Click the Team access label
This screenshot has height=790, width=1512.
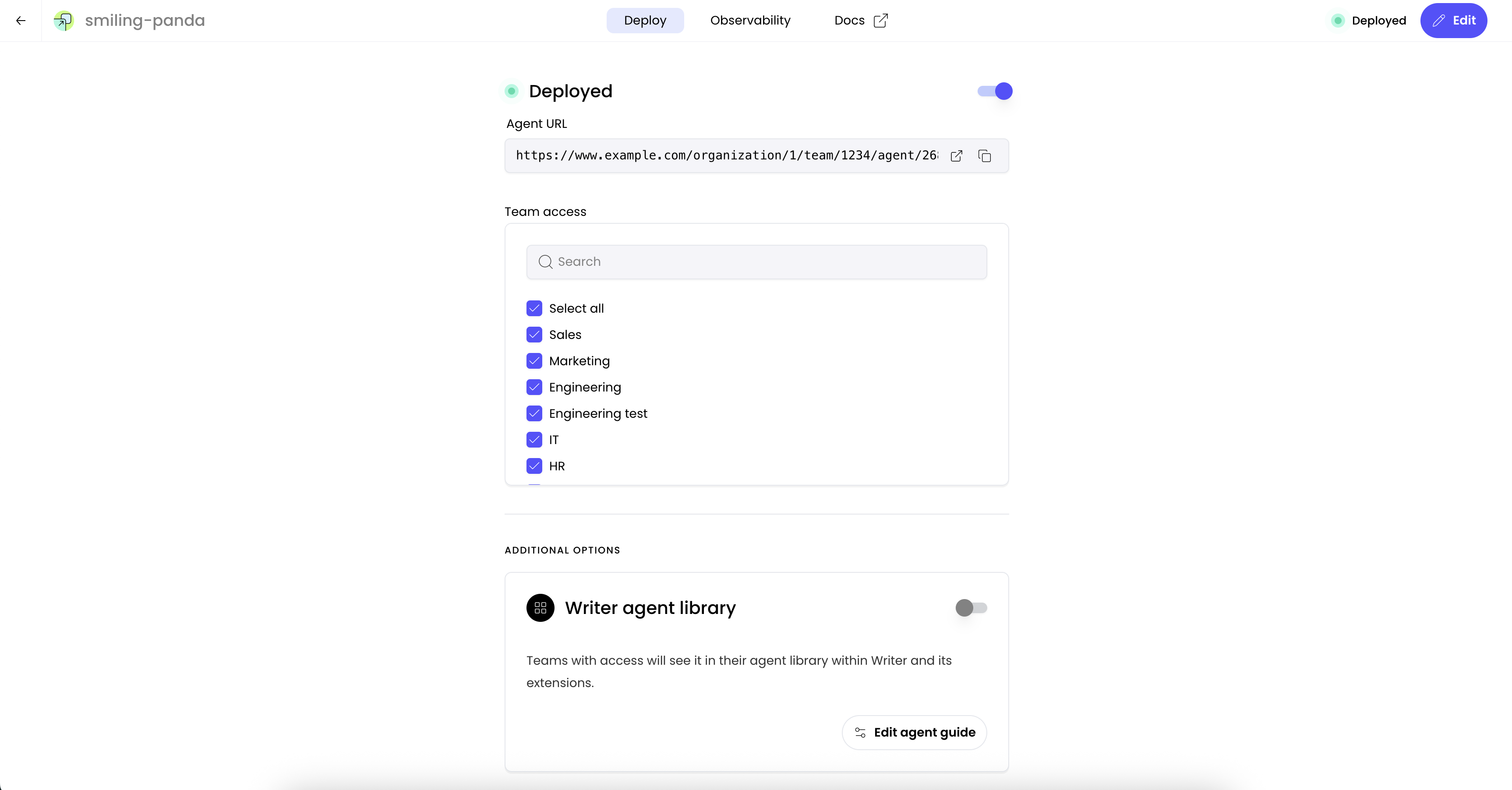coord(545,211)
